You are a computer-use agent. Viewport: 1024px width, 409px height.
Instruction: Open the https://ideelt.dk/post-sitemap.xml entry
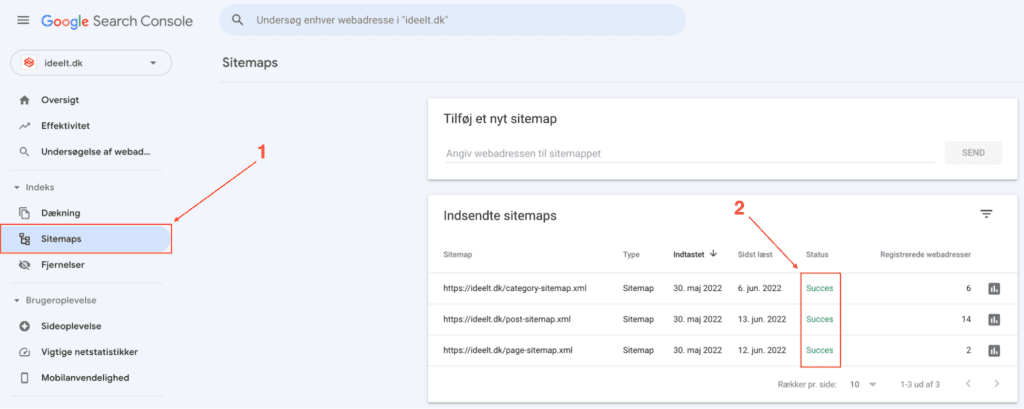tap(507, 319)
